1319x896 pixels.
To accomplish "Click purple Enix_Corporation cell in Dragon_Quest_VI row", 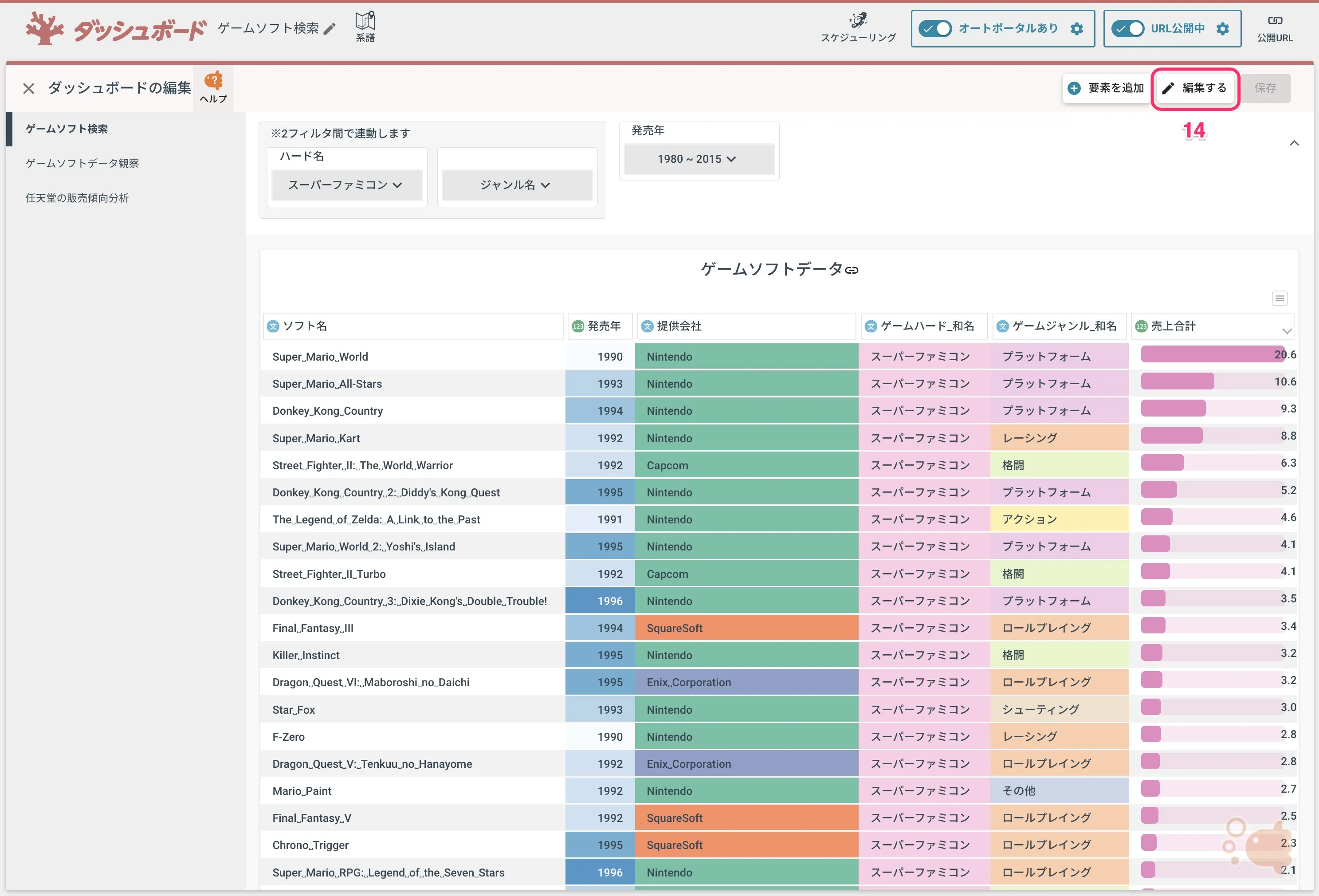I will pyautogui.click(x=746, y=683).
